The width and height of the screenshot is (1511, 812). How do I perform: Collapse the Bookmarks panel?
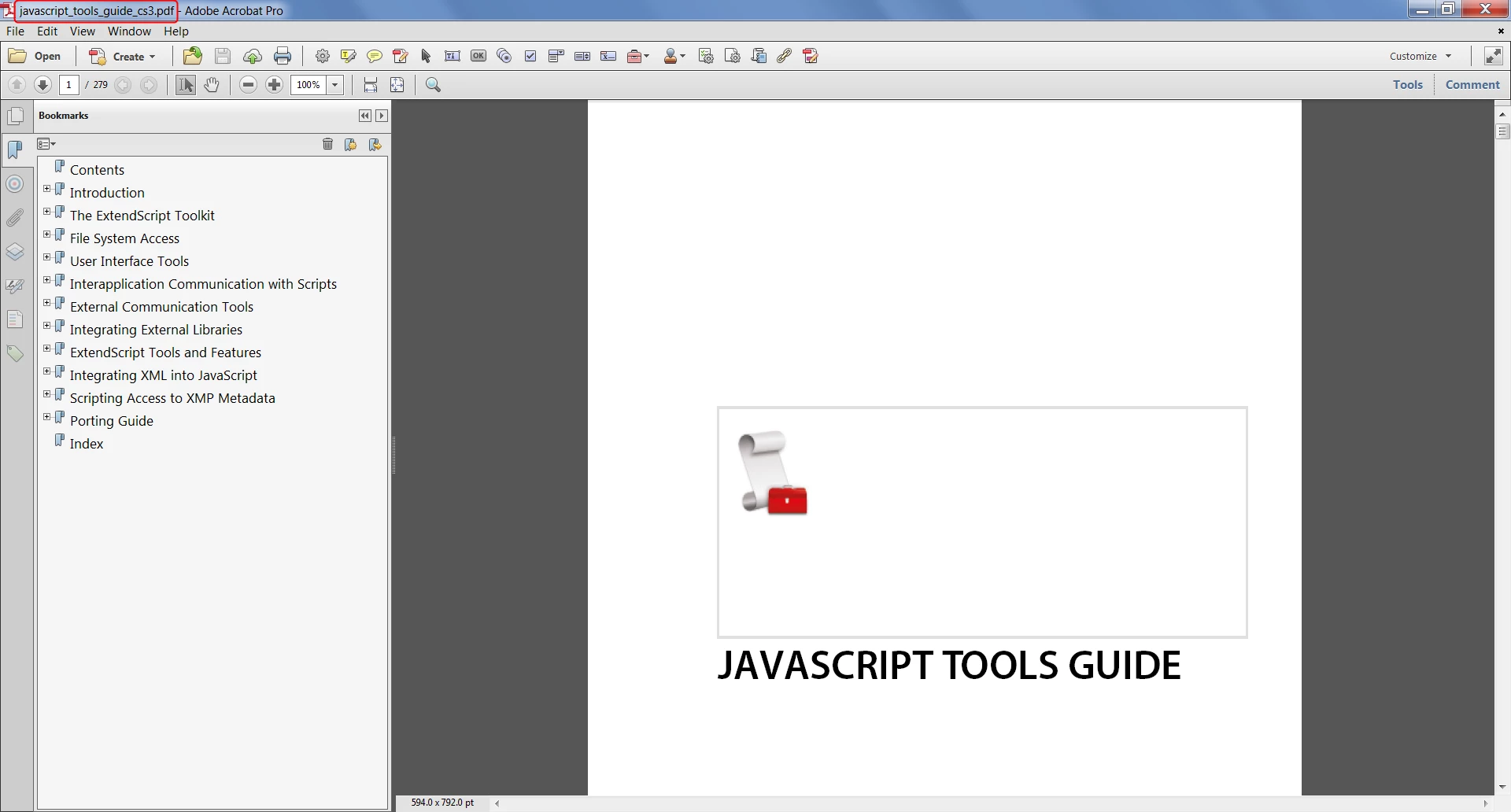click(x=364, y=116)
